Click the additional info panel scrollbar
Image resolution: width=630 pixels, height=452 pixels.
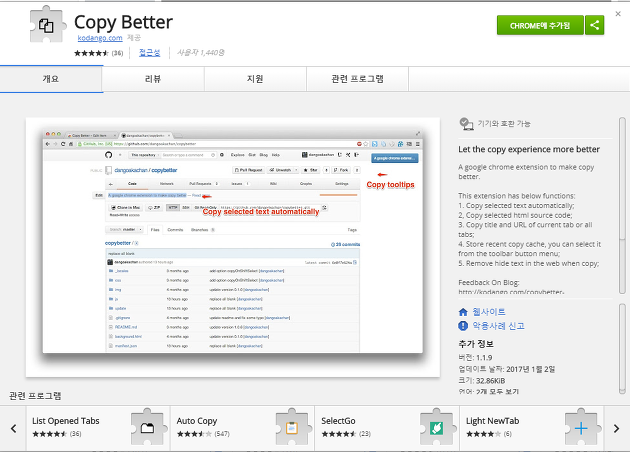point(622,349)
